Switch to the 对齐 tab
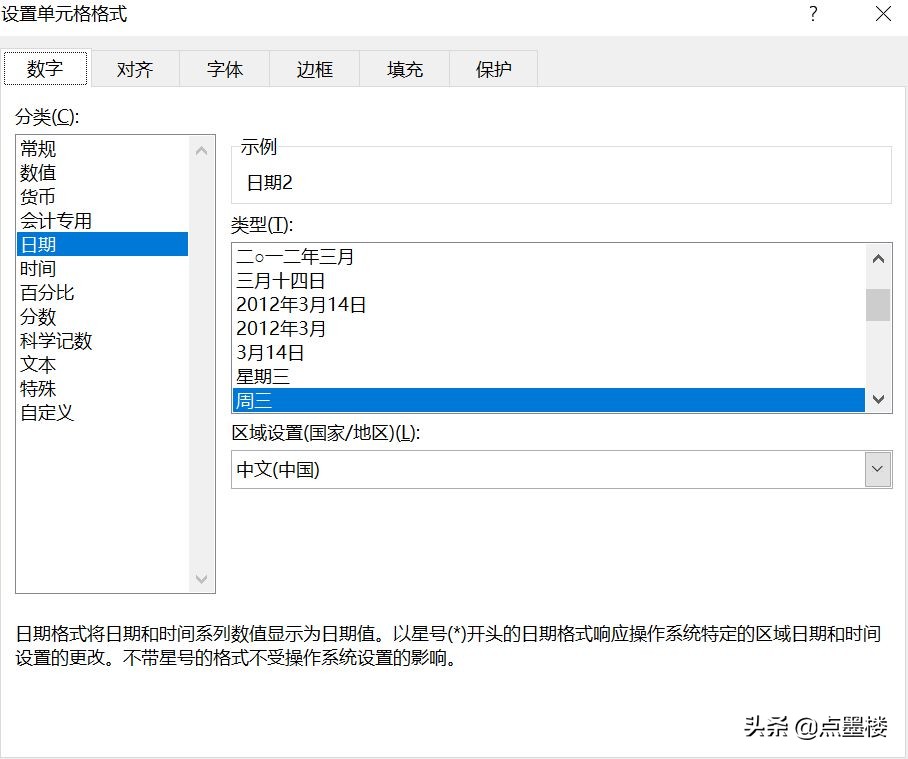The width and height of the screenshot is (908, 759). point(135,68)
